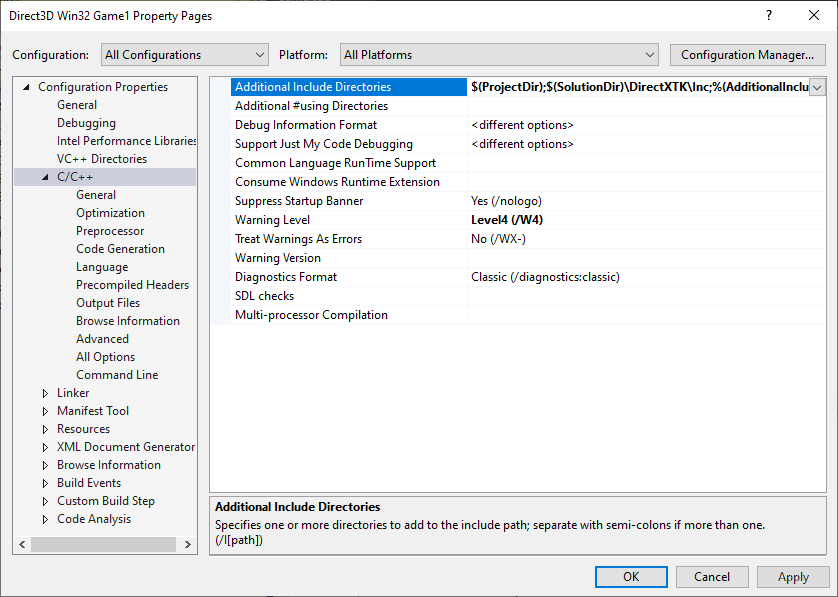
Task: Select Debug Information Format property
Action: tap(349, 125)
